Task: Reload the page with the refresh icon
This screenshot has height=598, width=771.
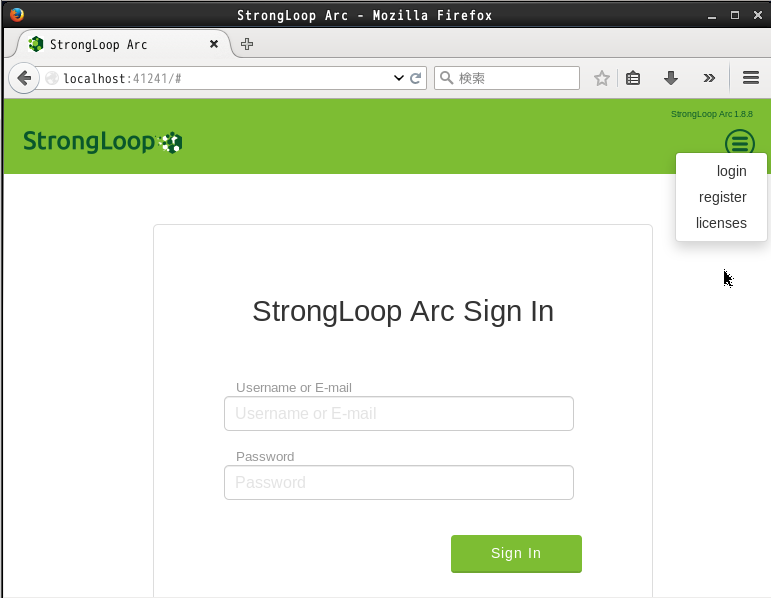Action: tap(415, 78)
